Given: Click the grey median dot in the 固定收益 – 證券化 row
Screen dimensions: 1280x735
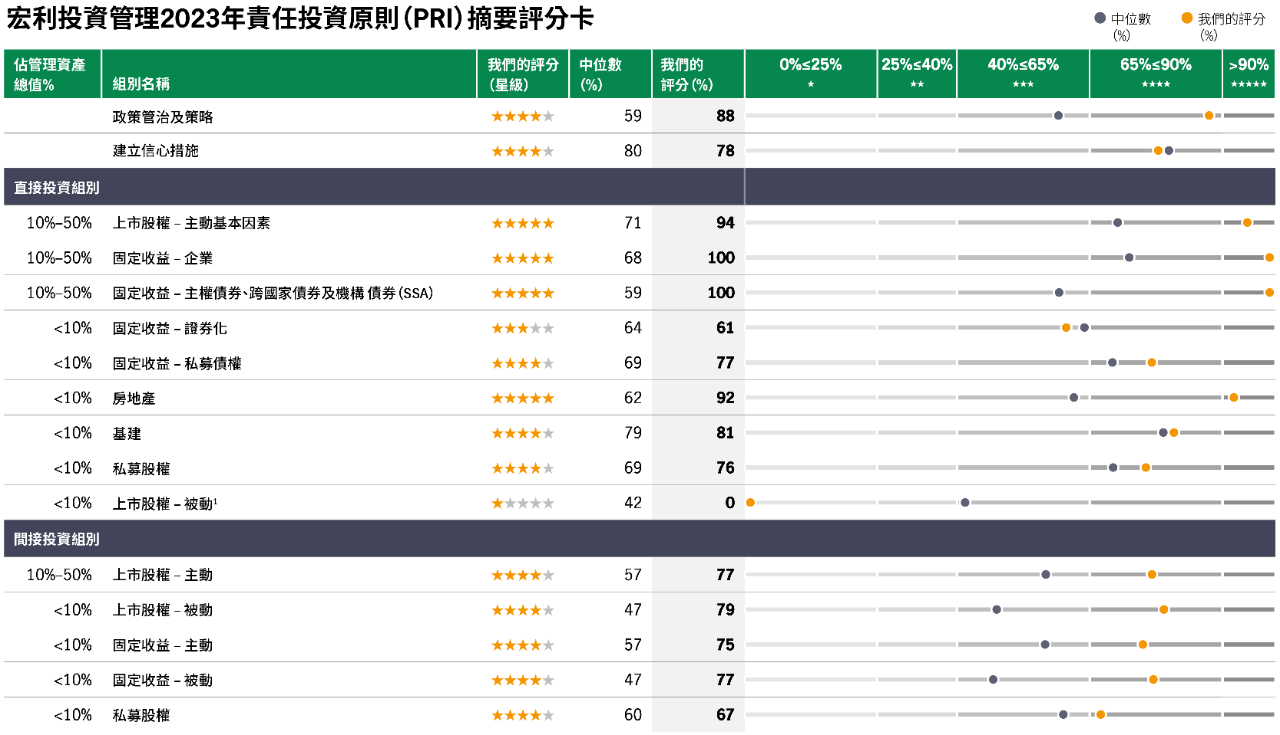Looking at the screenshot, I should pos(1084,328).
